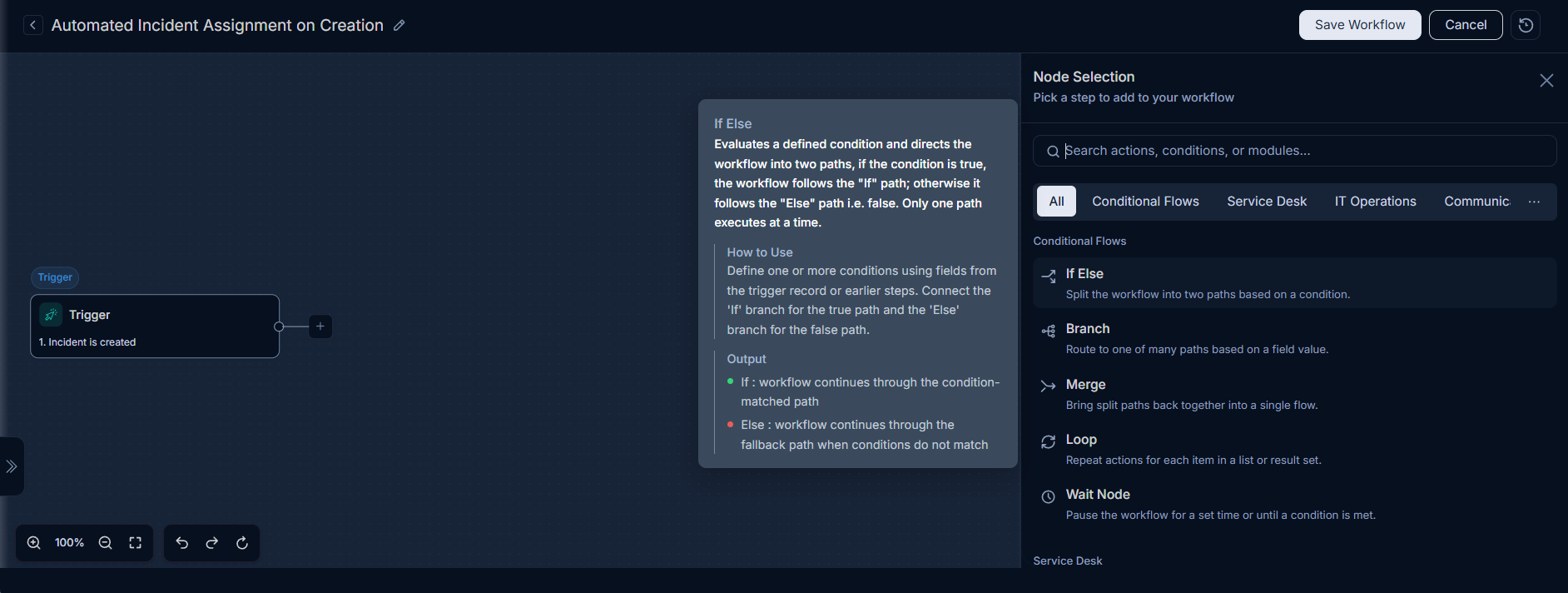Screen dimensions: 1568x593
Task: Reset the canvas with refresh icon
Action: pyautogui.click(x=242, y=543)
